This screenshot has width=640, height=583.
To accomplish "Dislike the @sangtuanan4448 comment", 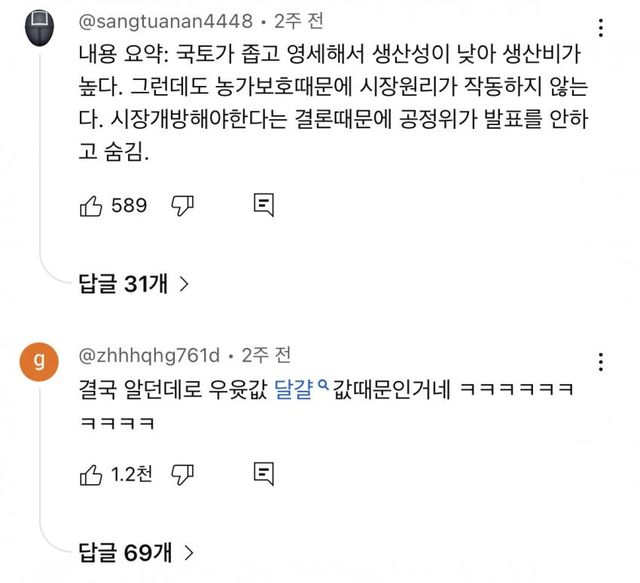I will tap(183, 206).
